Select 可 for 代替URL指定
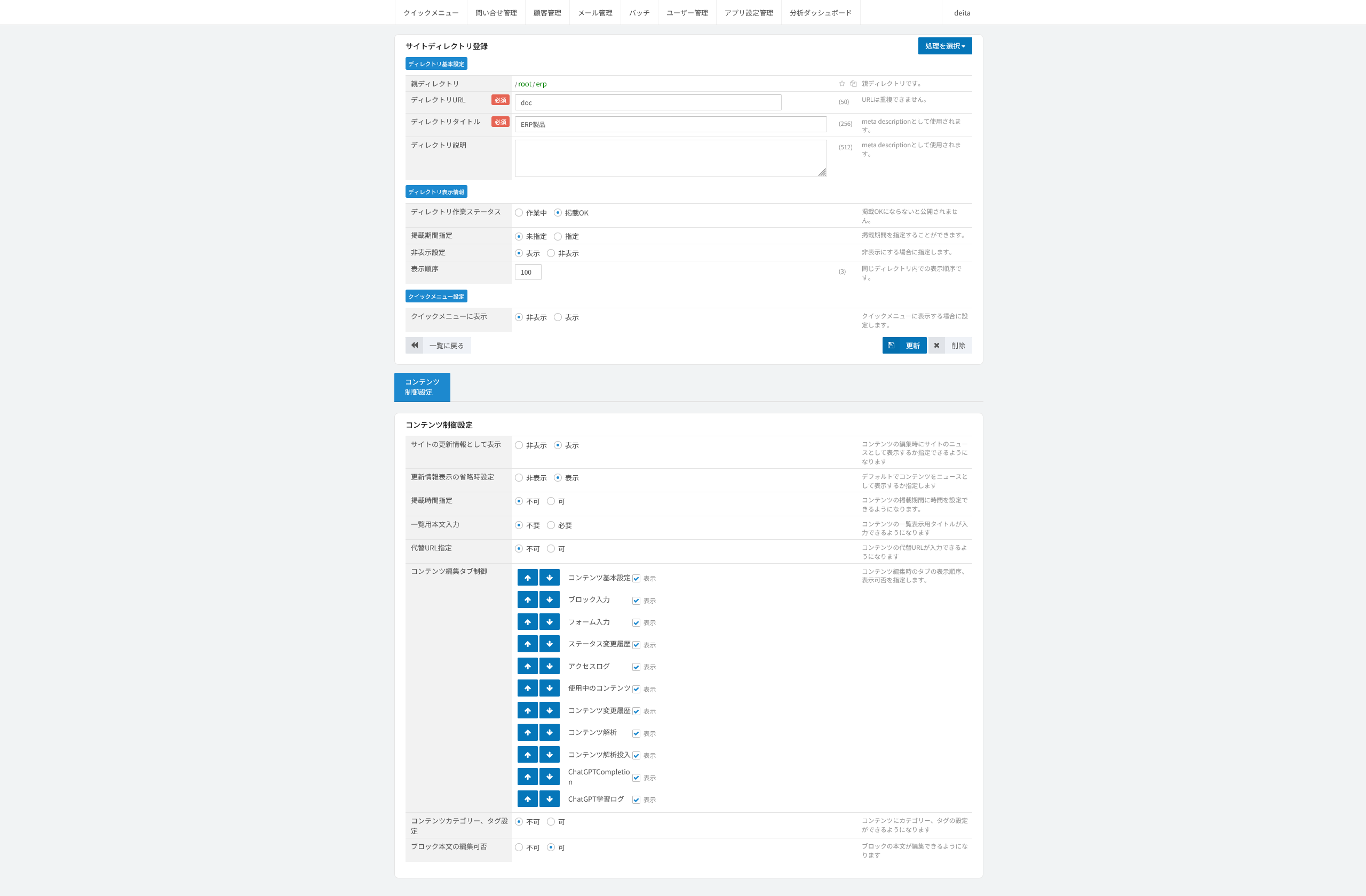This screenshot has width=1366, height=896. (x=551, y=549)
